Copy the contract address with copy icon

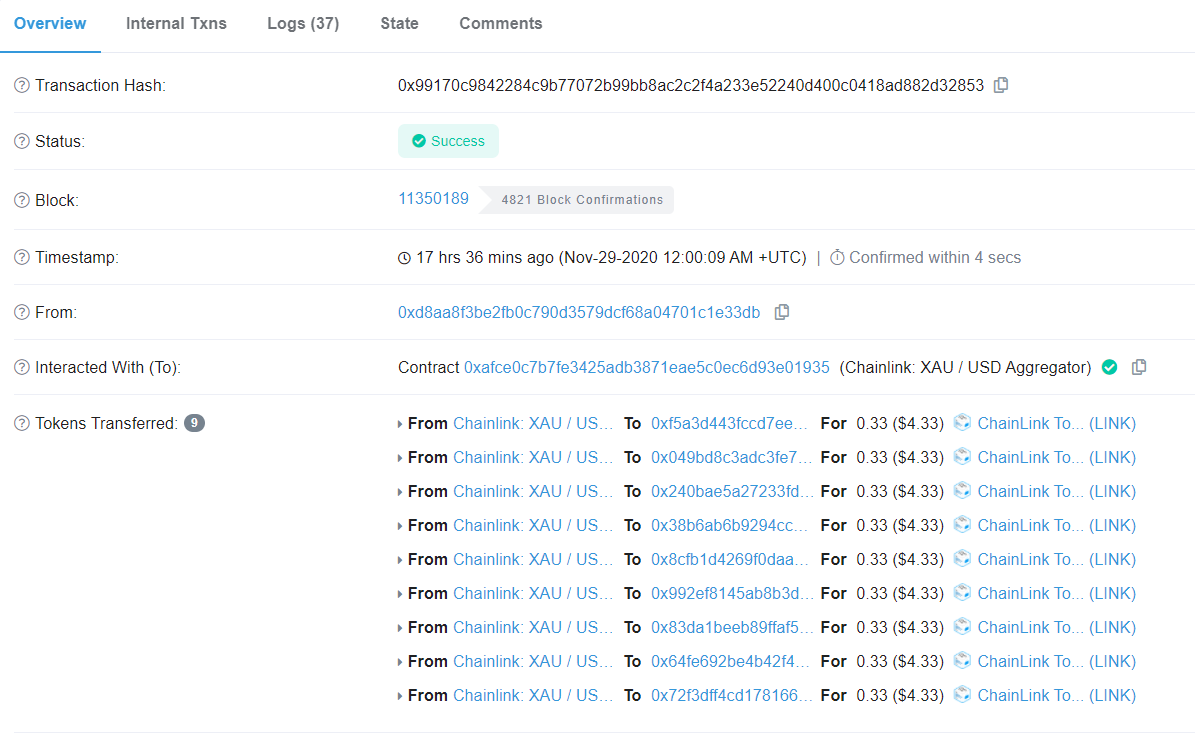click(x=1139, y=367)
